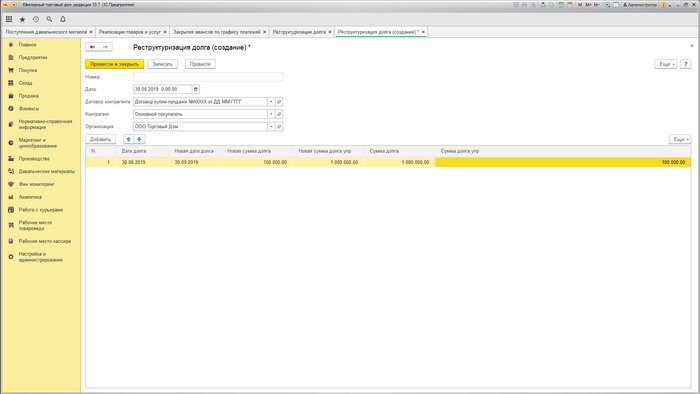This screenshot has width=700, height=394.
Task: Click the M- memory button
Action: tap(596, 5)
